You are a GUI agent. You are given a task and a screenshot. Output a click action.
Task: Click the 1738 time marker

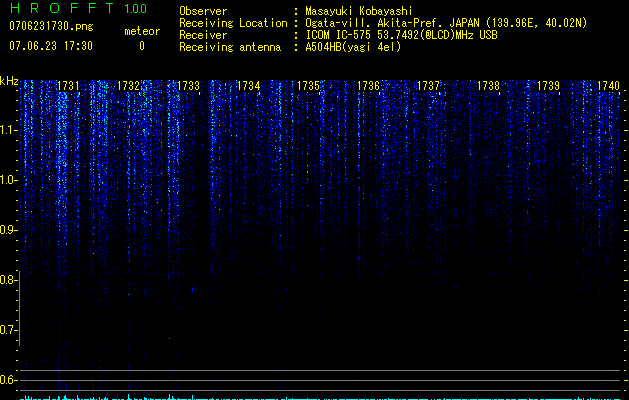pos(488,86)
